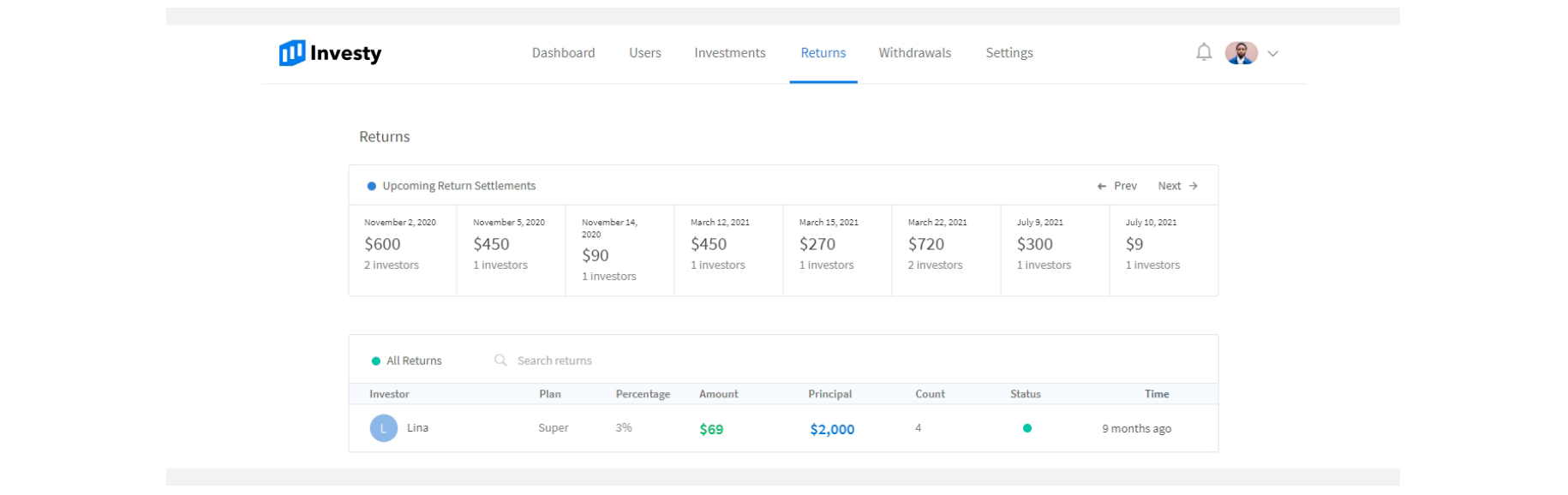The height and width of the screenshot is (495, 1568).
Task: Go to previous settlements with Prev
Action: click(x=1117, y=186)
